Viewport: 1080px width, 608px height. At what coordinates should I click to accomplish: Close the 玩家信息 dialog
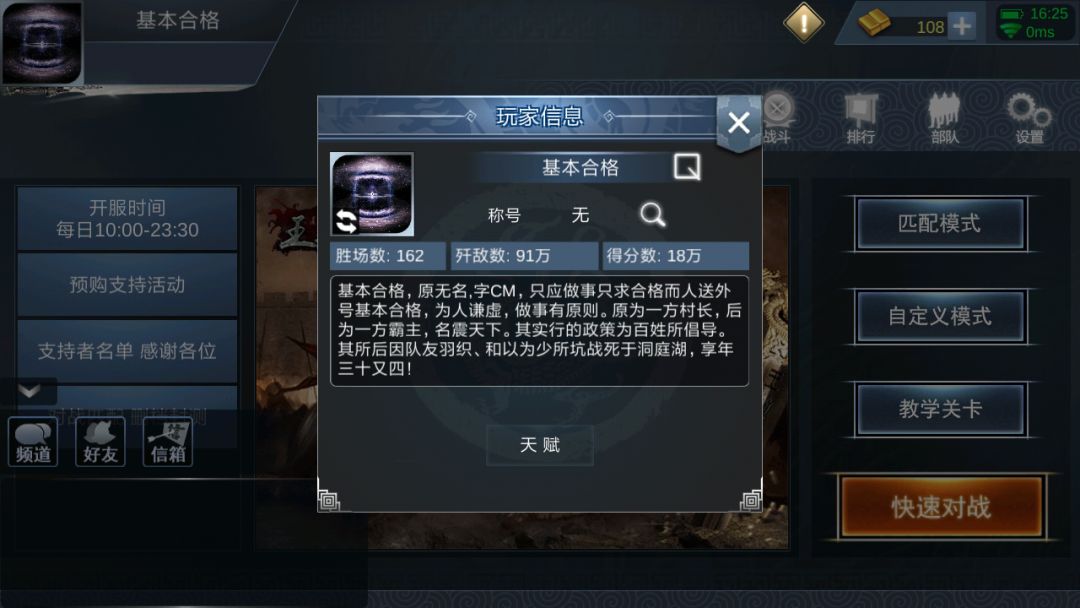[738, 123]
